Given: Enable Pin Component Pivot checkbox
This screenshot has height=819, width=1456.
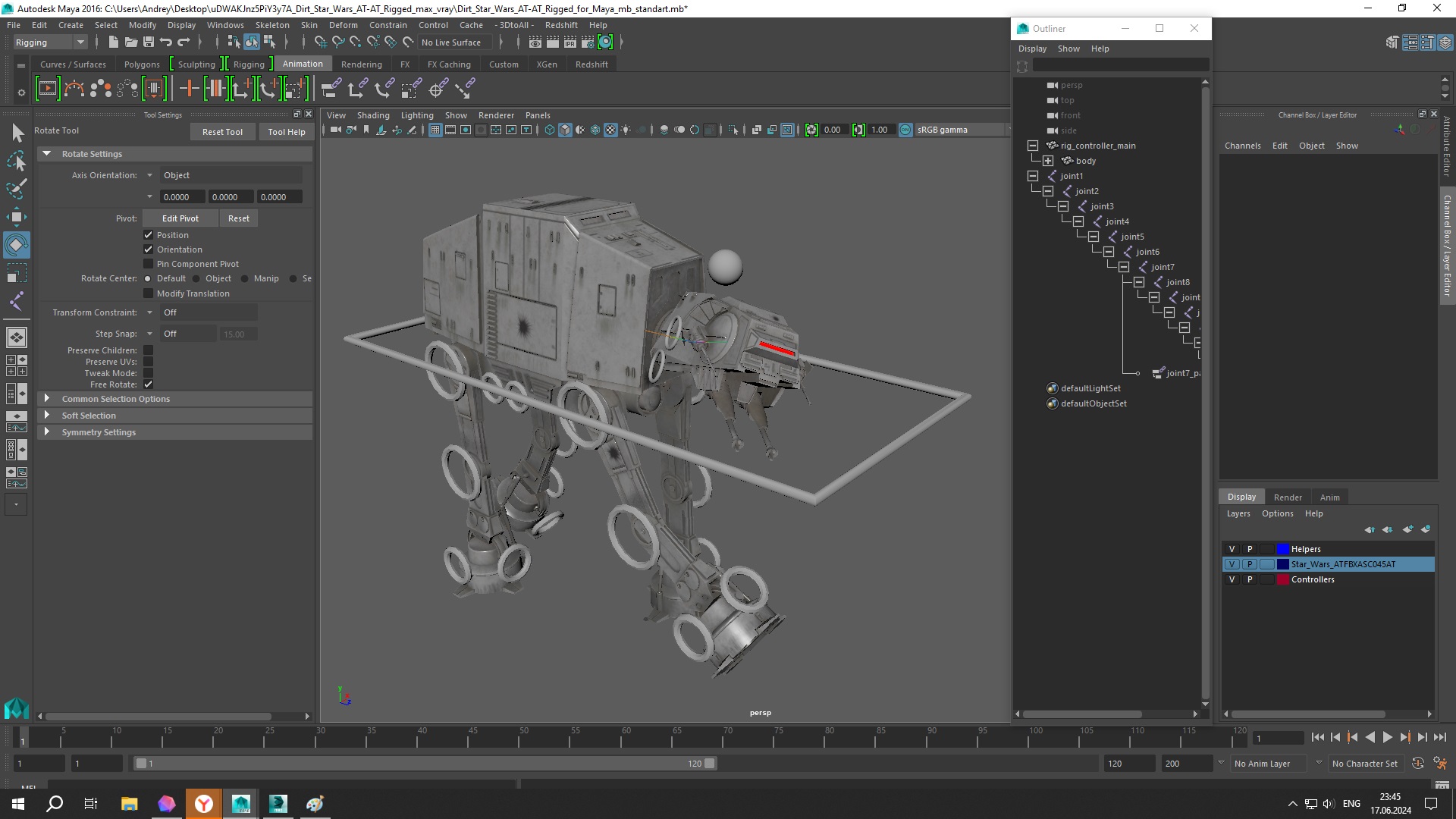Looking at the screenshot, I should pos(149,264).
